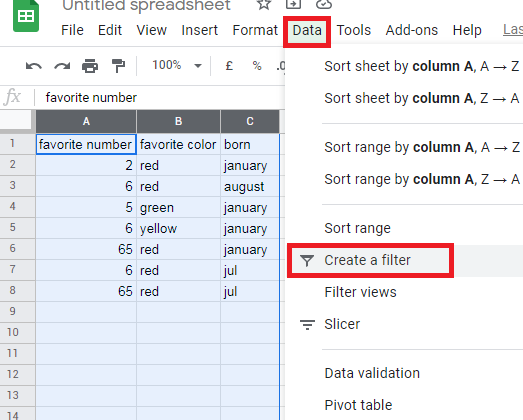Click the move to folder icon
The height and width of the screenshot is (420, 523).
[294, 4]
